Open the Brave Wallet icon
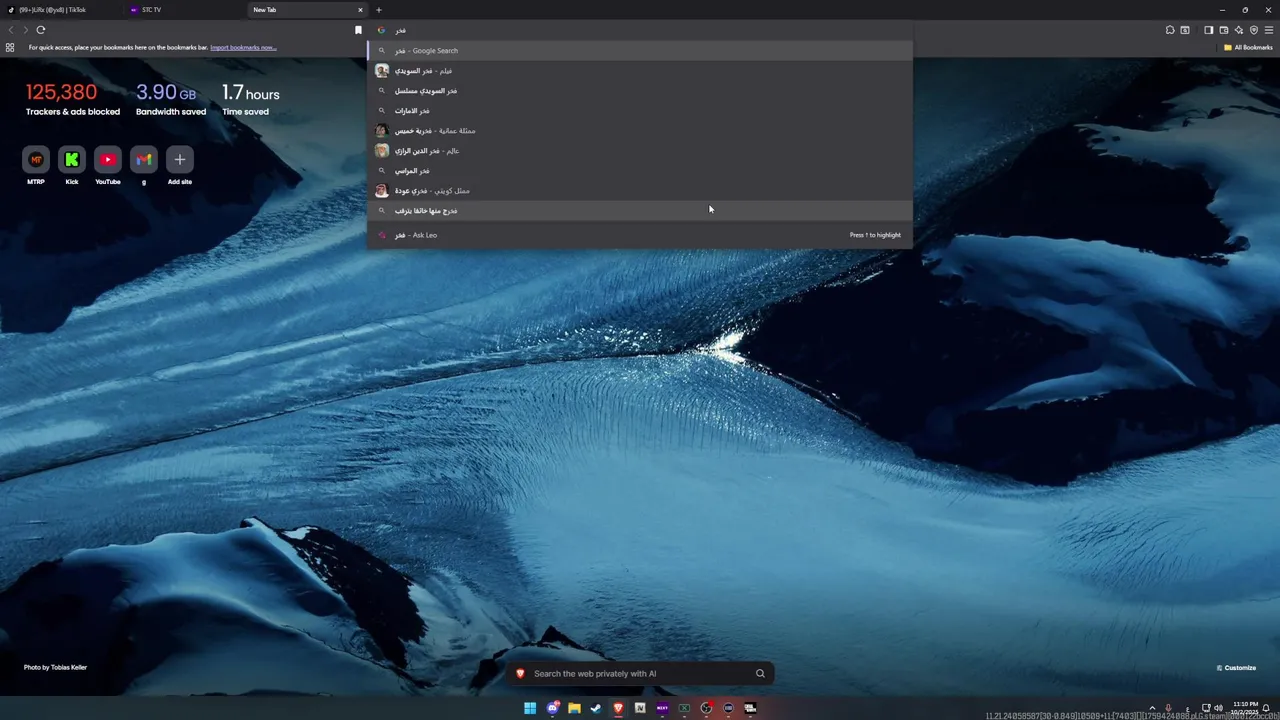This screenshot has width=1280, height=720. (1224, 30)
